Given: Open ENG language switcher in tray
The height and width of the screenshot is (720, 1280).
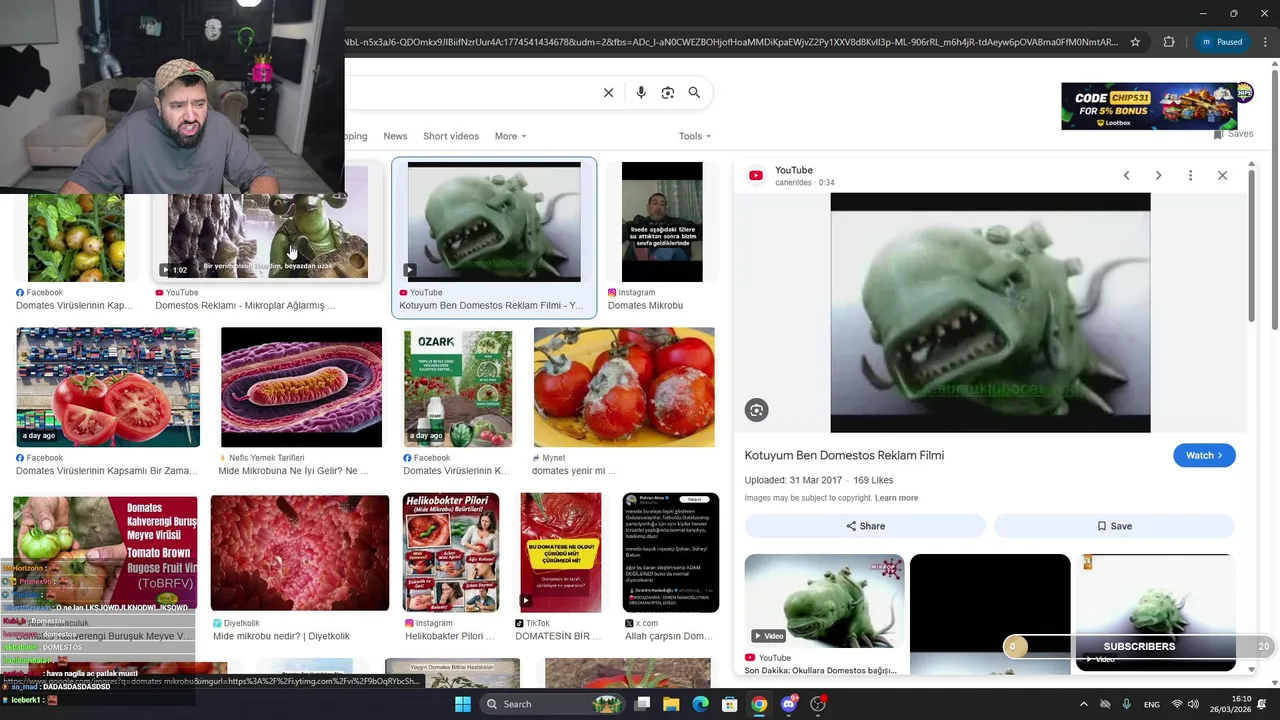Looking at the screenshot, I should click(1152, 704).
